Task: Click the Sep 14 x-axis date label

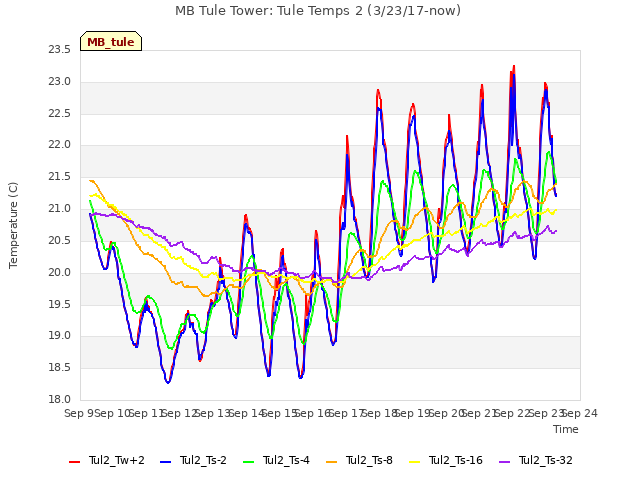Action: [x=247, y=413]
